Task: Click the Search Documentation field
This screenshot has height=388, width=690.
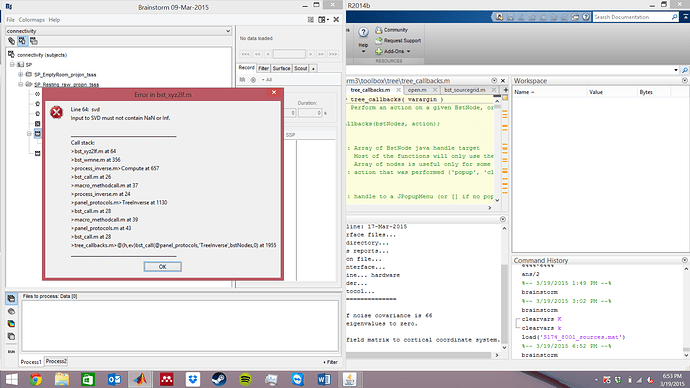Action: [631, 17]
